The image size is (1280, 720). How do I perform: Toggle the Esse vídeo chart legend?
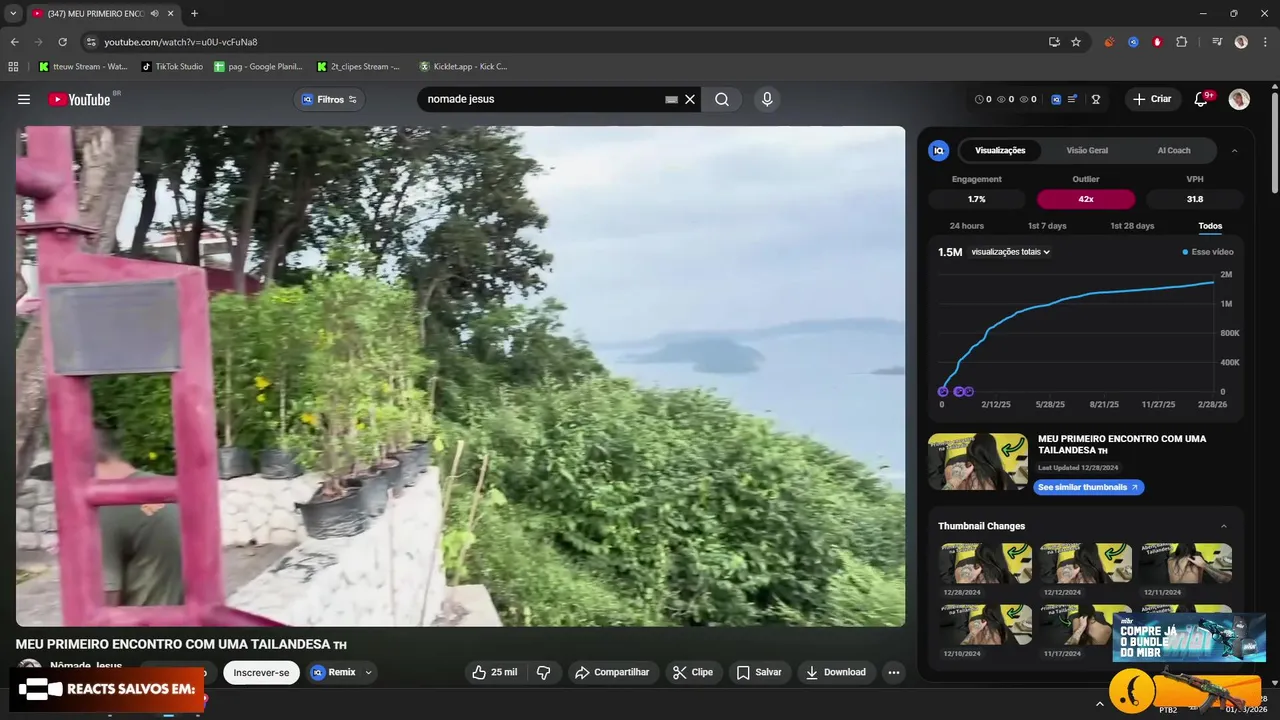(x=1208, y=252)
